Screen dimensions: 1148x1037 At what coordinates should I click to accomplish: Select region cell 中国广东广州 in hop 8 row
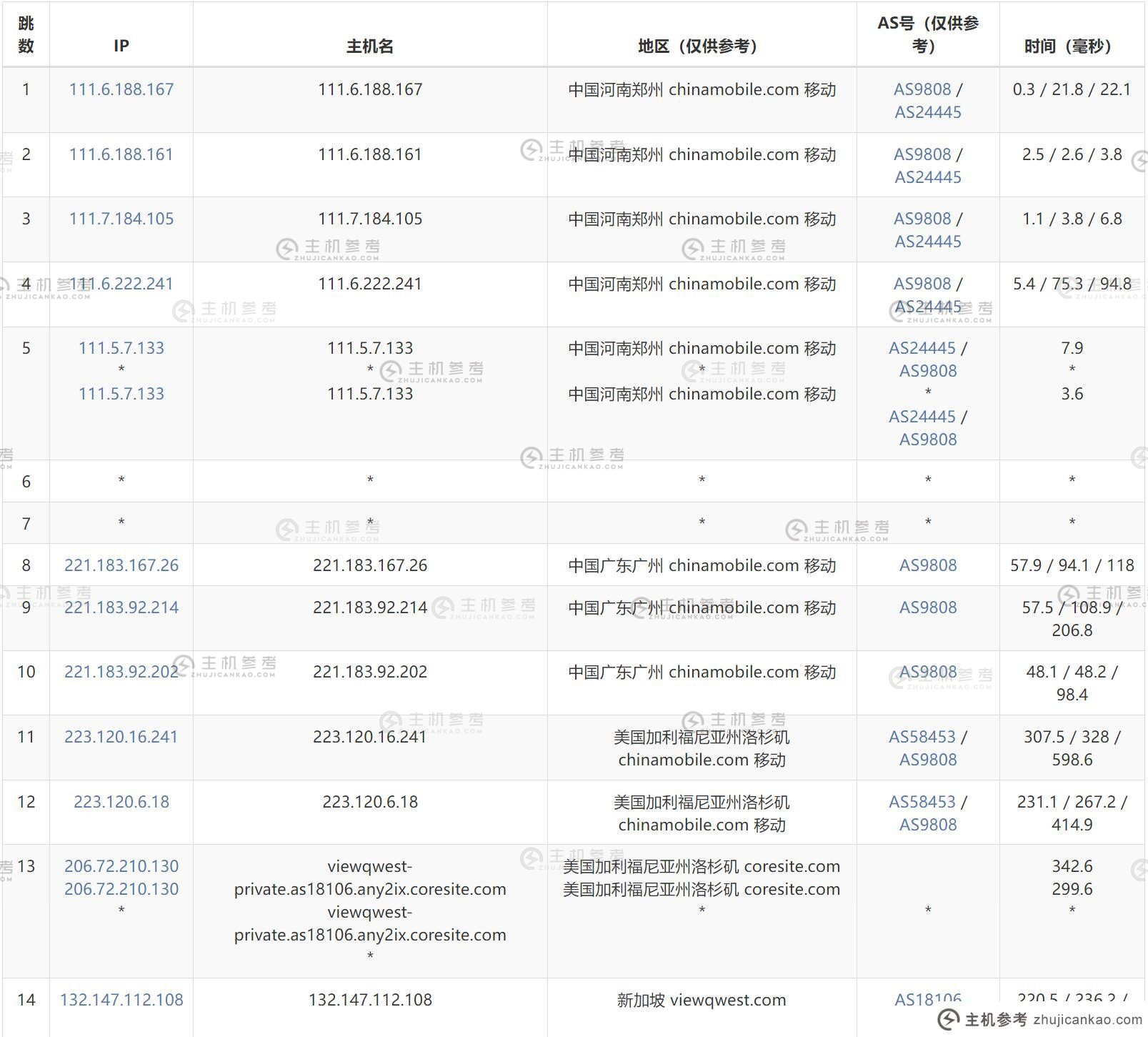coord(702,565)
